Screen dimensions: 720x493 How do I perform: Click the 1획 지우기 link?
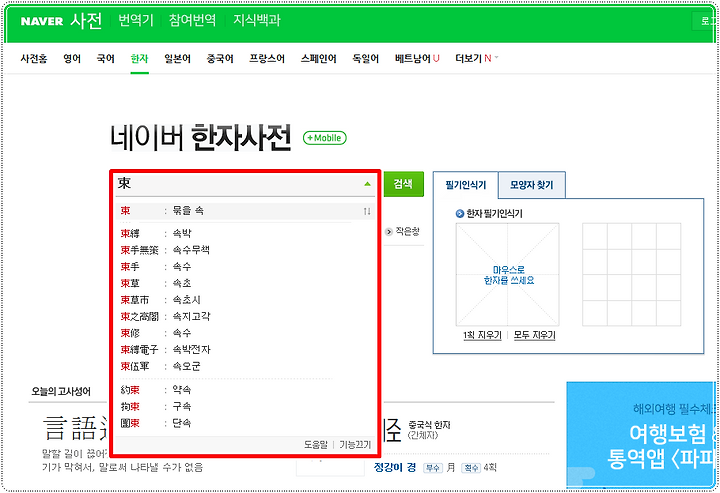click(482, 336)
